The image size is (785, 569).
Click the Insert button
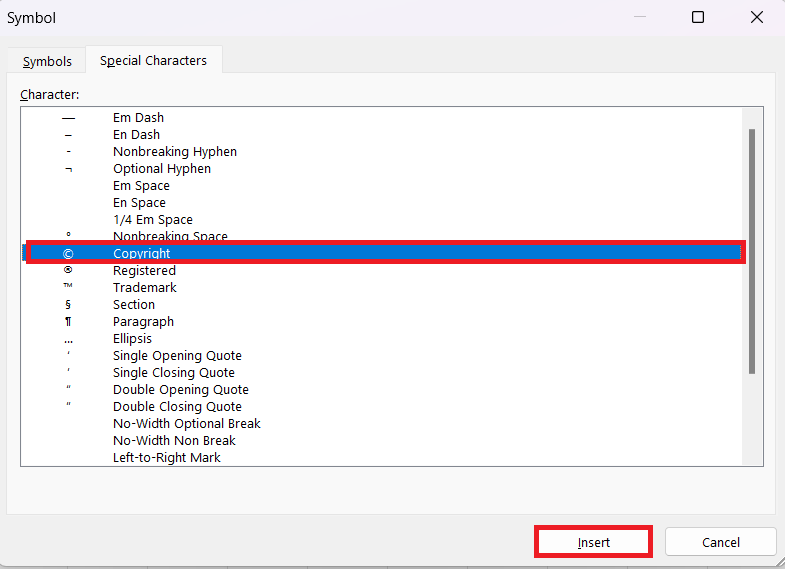pyautogui.click(x=593, y=542)
